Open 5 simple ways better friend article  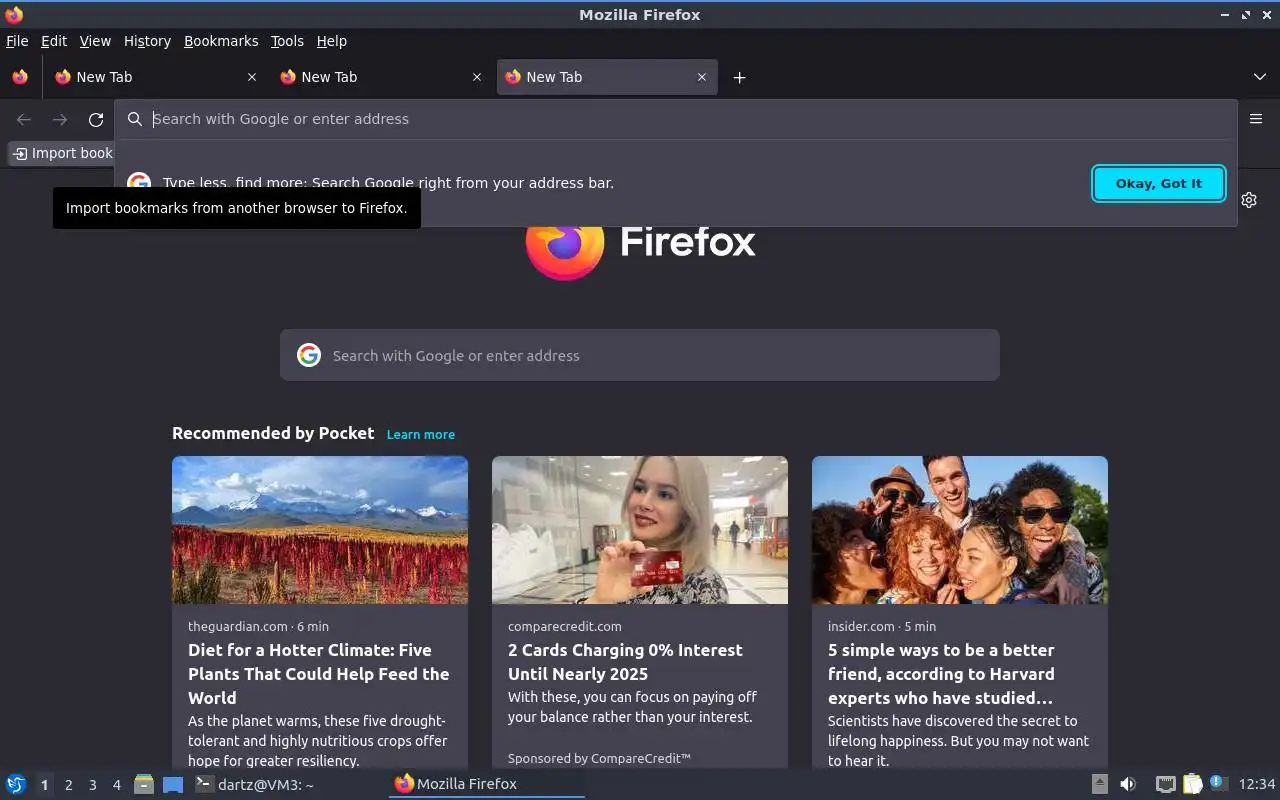pyautogui.click(x=941, y=674)
